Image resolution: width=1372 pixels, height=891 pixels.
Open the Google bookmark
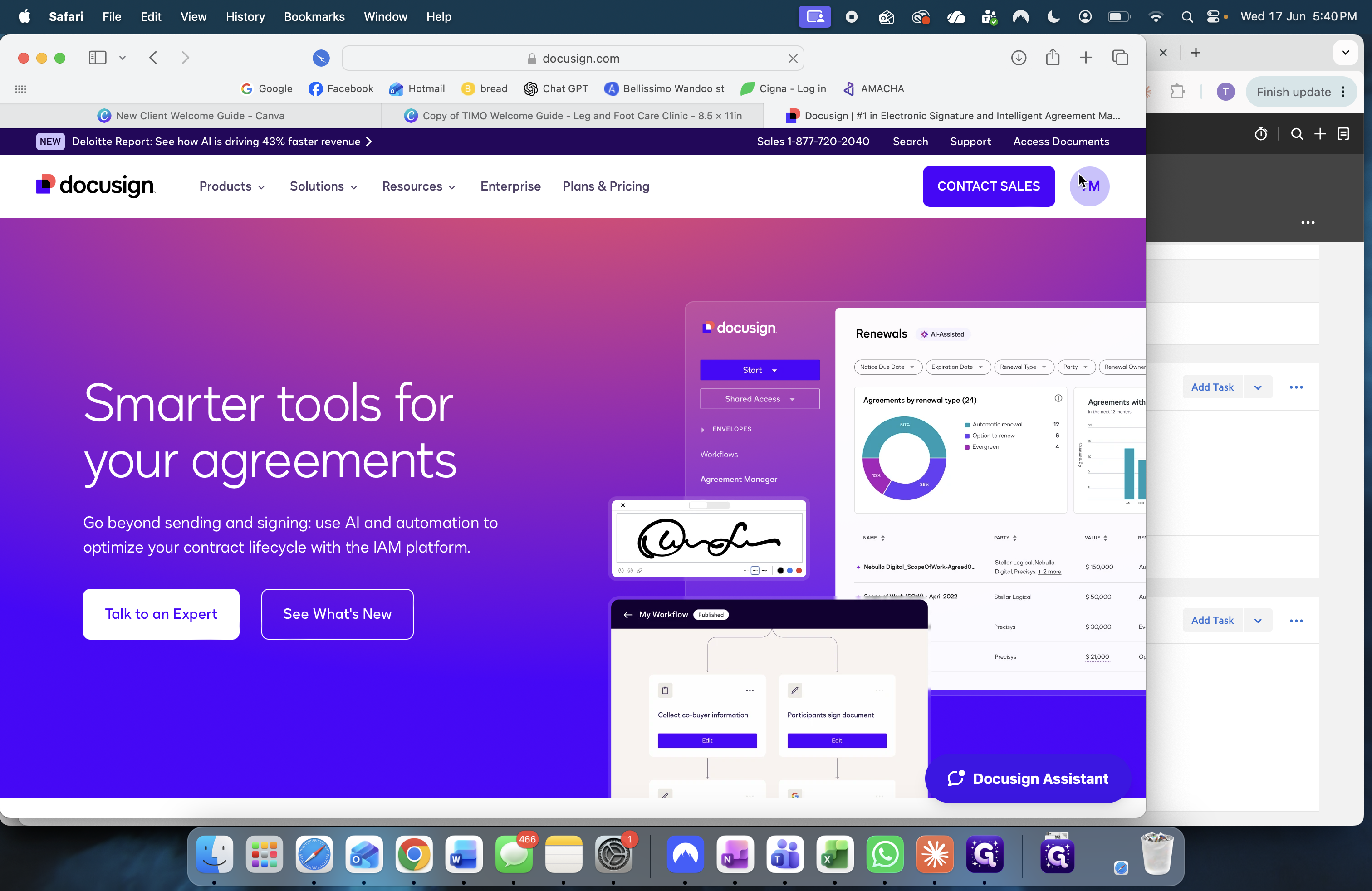click(266, 89)
